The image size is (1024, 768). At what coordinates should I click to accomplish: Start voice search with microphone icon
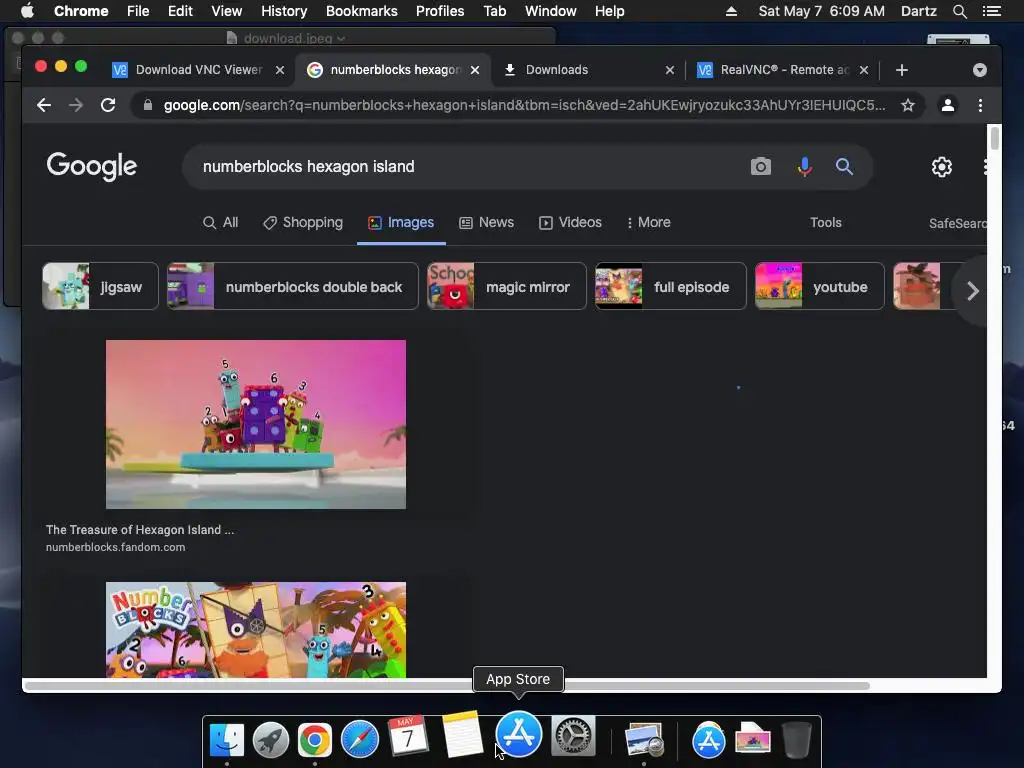805,167
